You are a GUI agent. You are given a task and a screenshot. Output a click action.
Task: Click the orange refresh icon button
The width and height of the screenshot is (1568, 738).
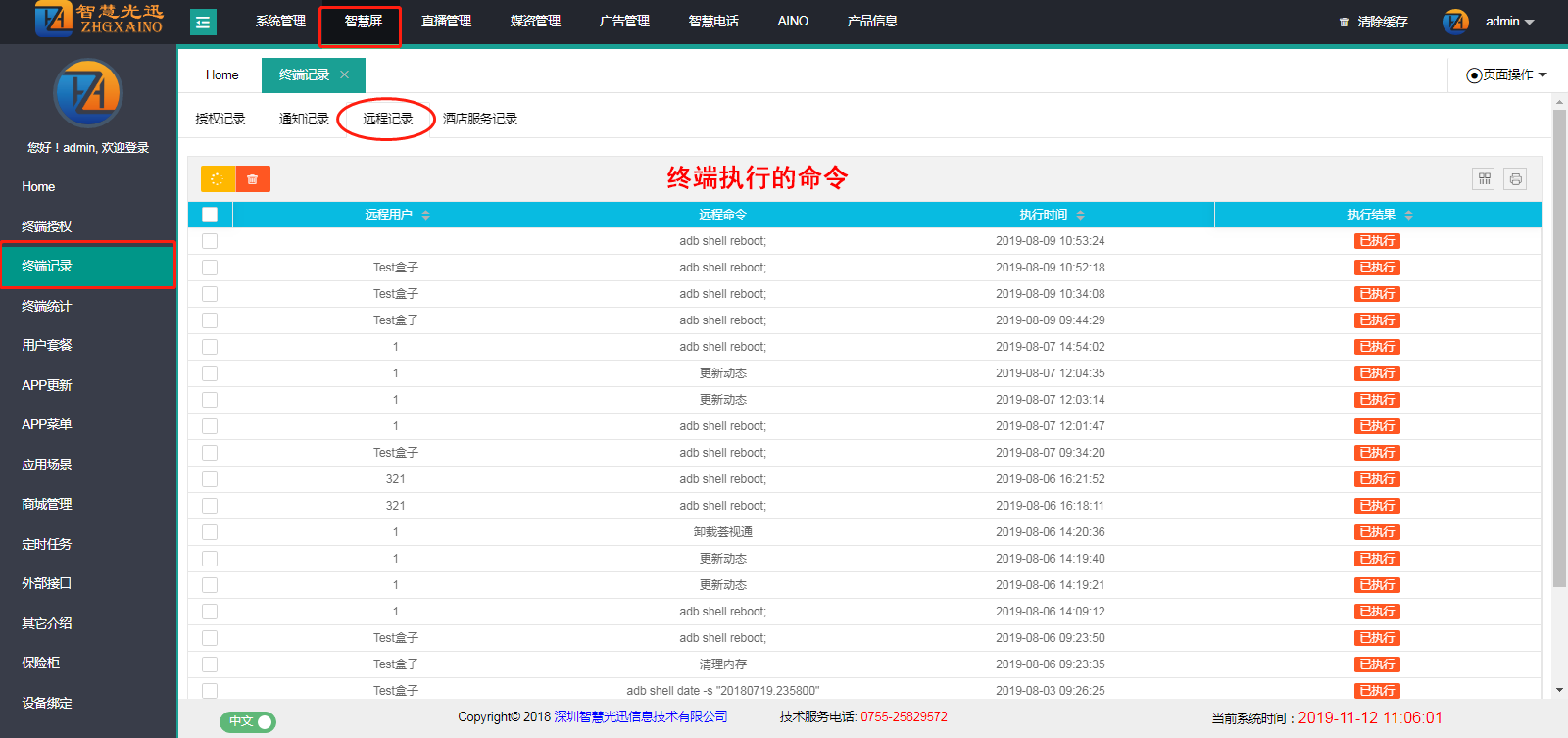click(x=218, y=178)
